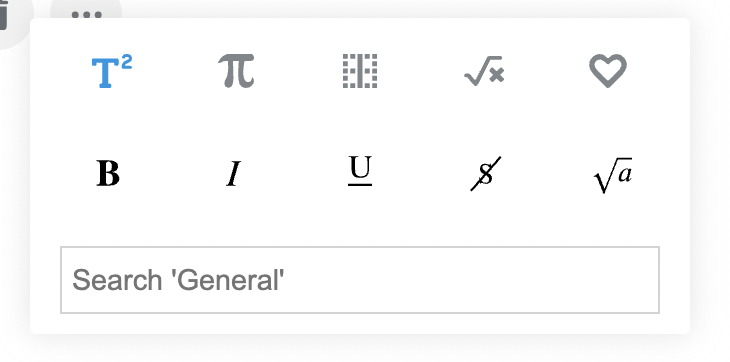Apply strikethrough with the crossed S icon
The width and height of the screenshot is (730, 362).
pyautogui.click(x=486, y=173)
